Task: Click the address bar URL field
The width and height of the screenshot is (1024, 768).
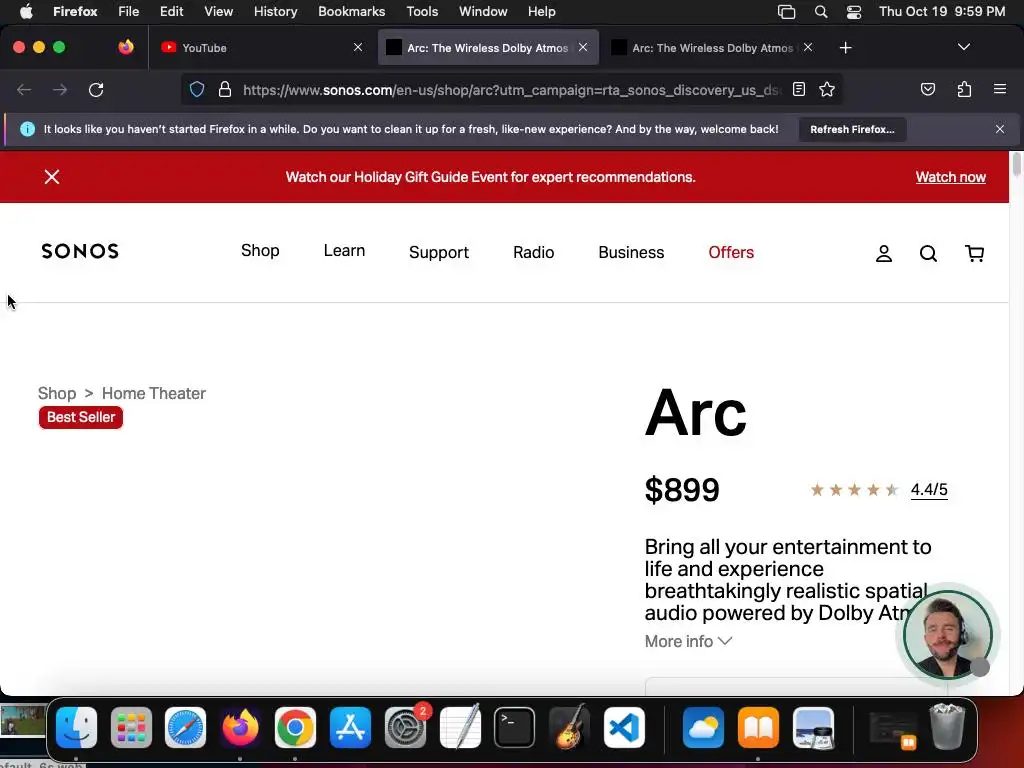Action: pyautogui.click(x=511, y=90)
